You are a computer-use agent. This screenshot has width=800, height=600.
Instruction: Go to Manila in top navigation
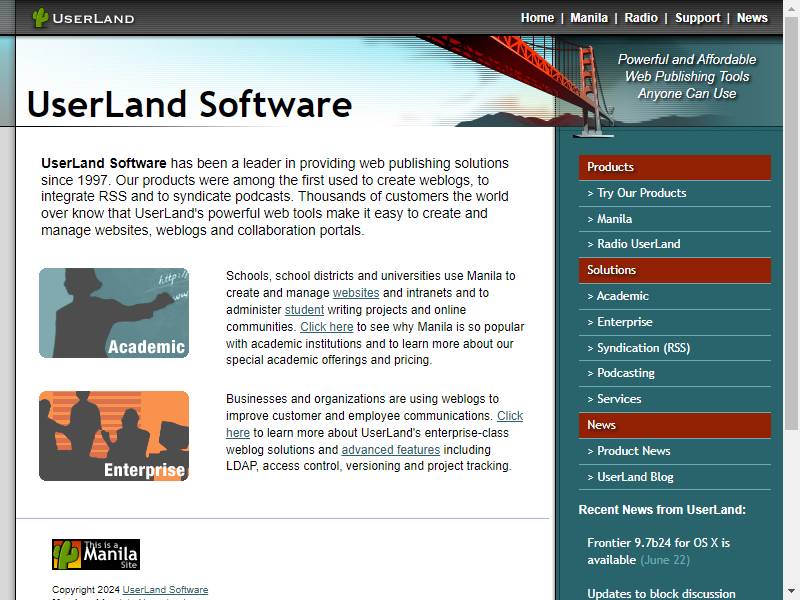589,18
